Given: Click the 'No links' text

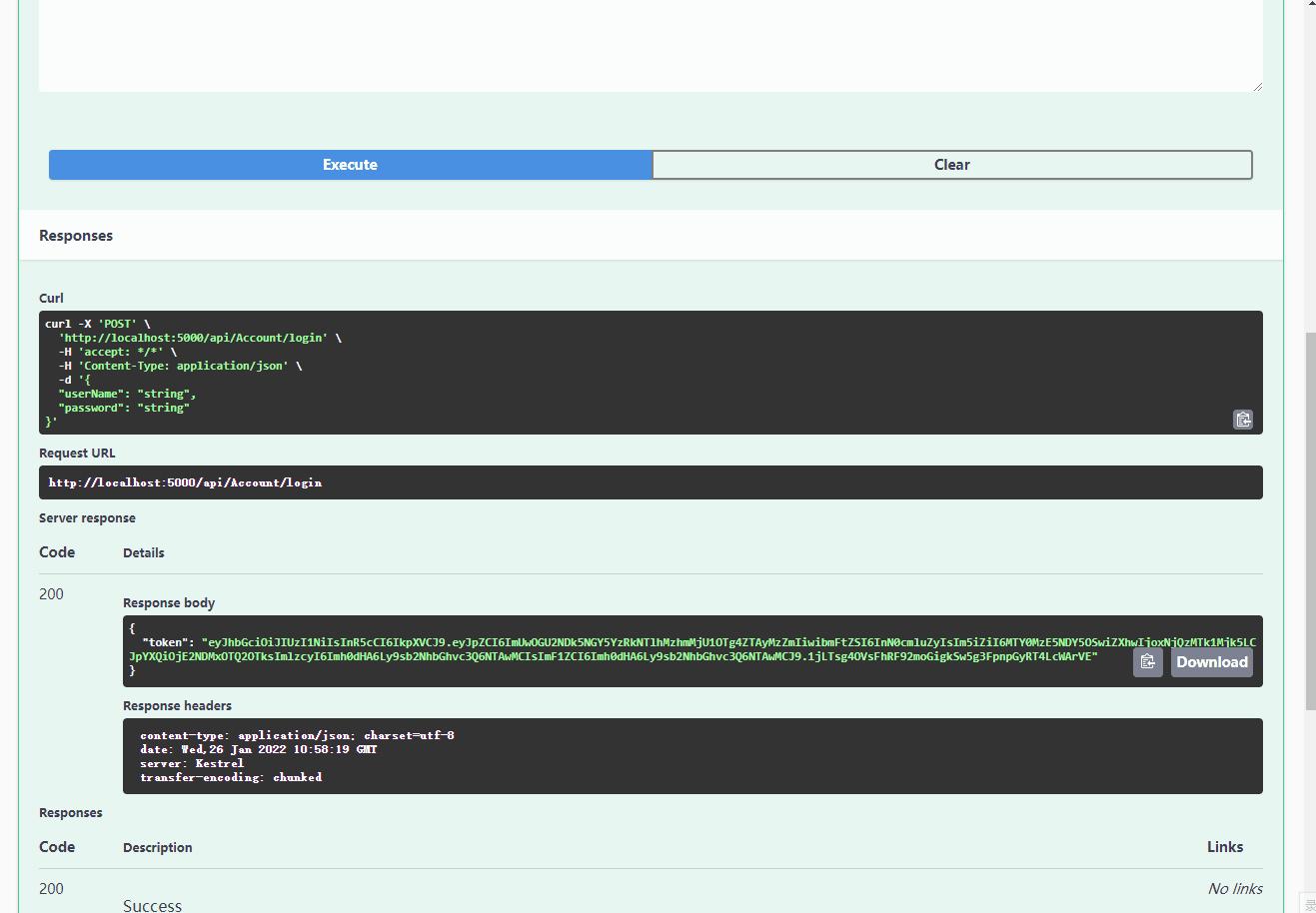Looking at the screenshot, I should tap(1234, 889).
